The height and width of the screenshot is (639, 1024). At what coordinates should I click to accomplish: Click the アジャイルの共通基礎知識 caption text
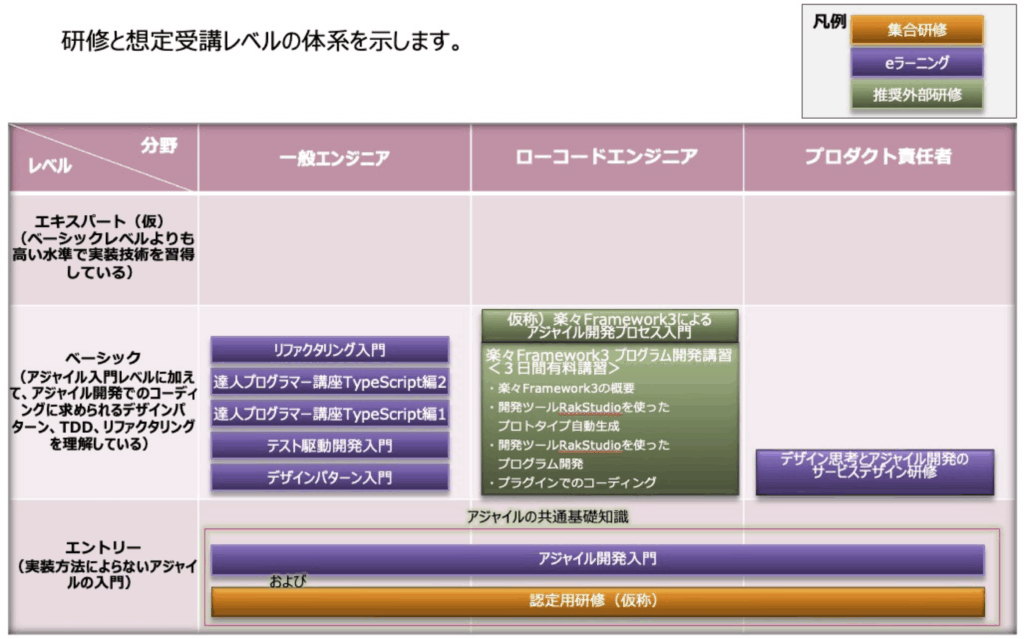click(548, 517)
